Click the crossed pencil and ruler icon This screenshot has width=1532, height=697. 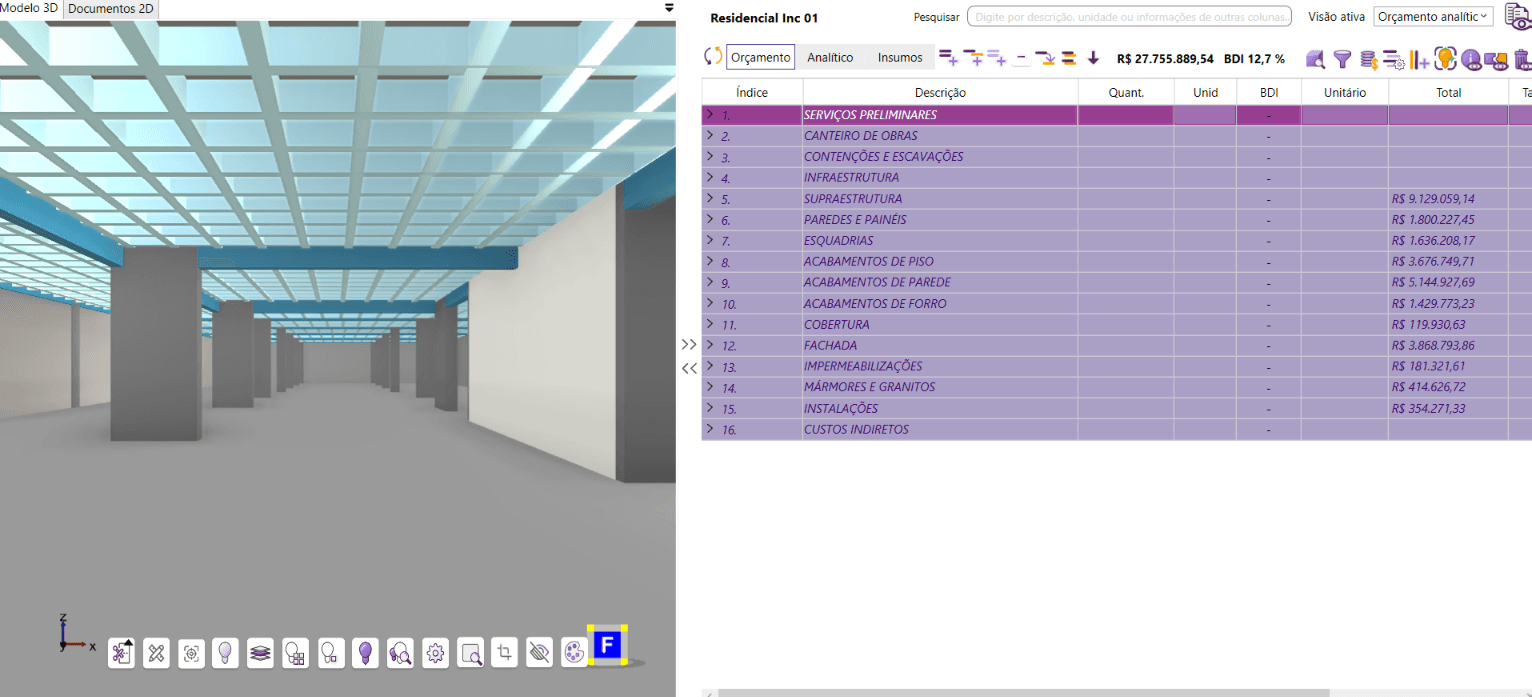pos(156,653)
